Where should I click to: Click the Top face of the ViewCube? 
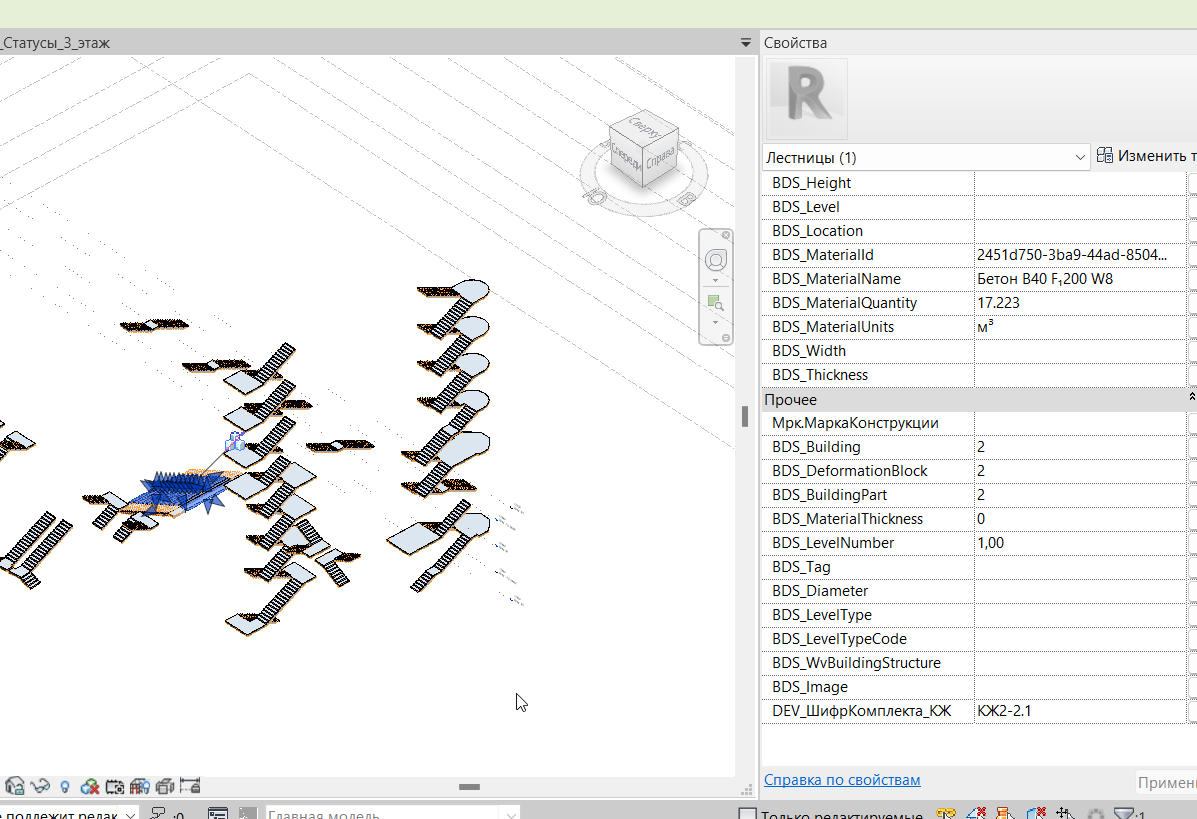tap(643, 126)
